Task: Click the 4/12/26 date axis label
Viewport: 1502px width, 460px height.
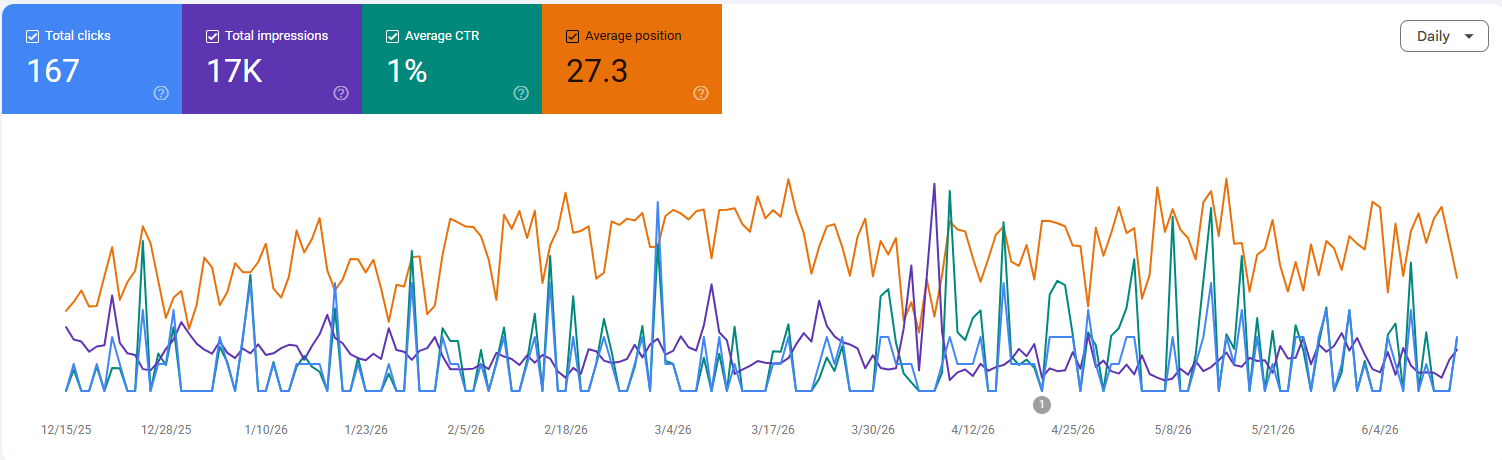Action: 972,430
